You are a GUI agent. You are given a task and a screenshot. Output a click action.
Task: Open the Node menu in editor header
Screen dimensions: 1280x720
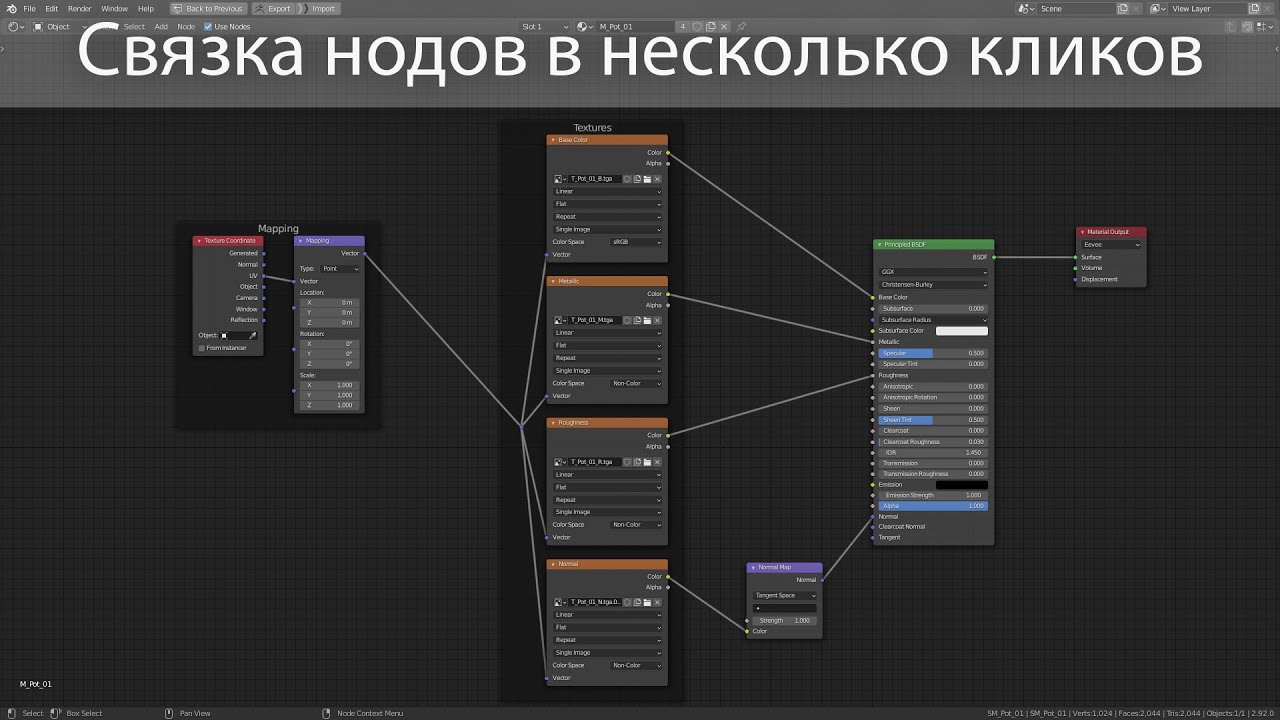click(186, 26)
